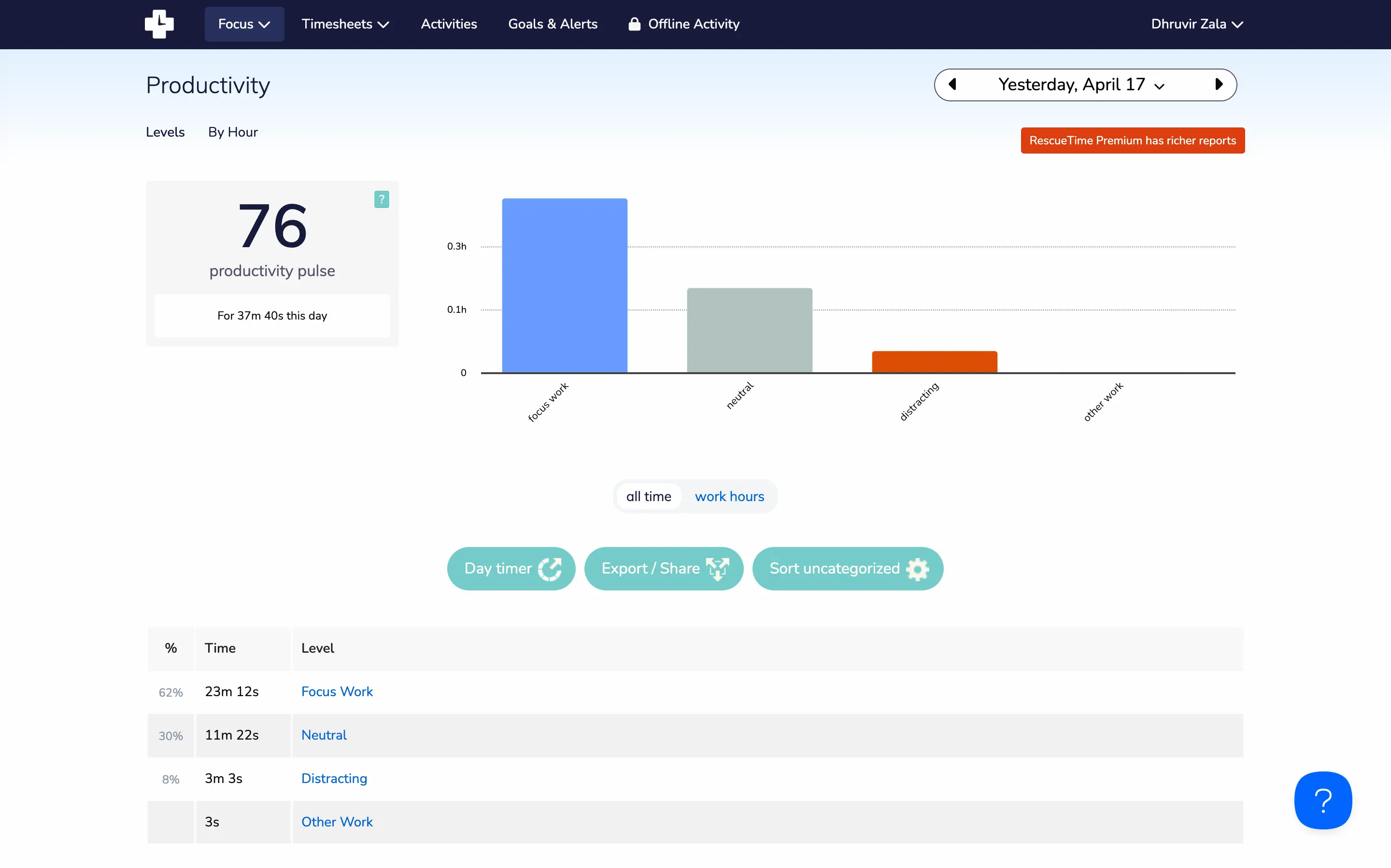The height and width of the screenshot is (868, 1391).
Task: Open the Focus Work level link
Action: pyautogui.click(x=337, y=691)
